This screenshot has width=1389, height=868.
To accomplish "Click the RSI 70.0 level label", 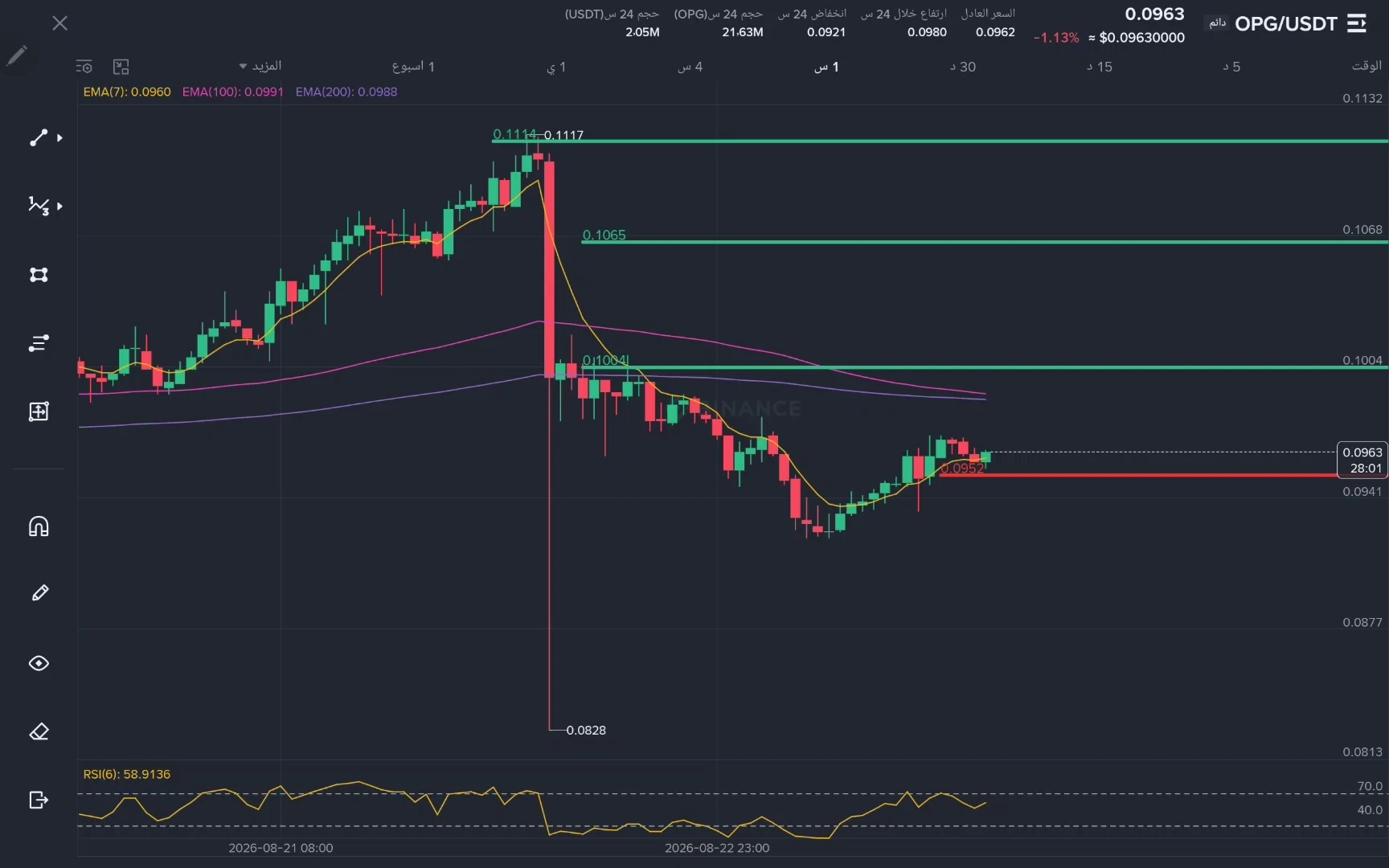I will coord(1370,786).
